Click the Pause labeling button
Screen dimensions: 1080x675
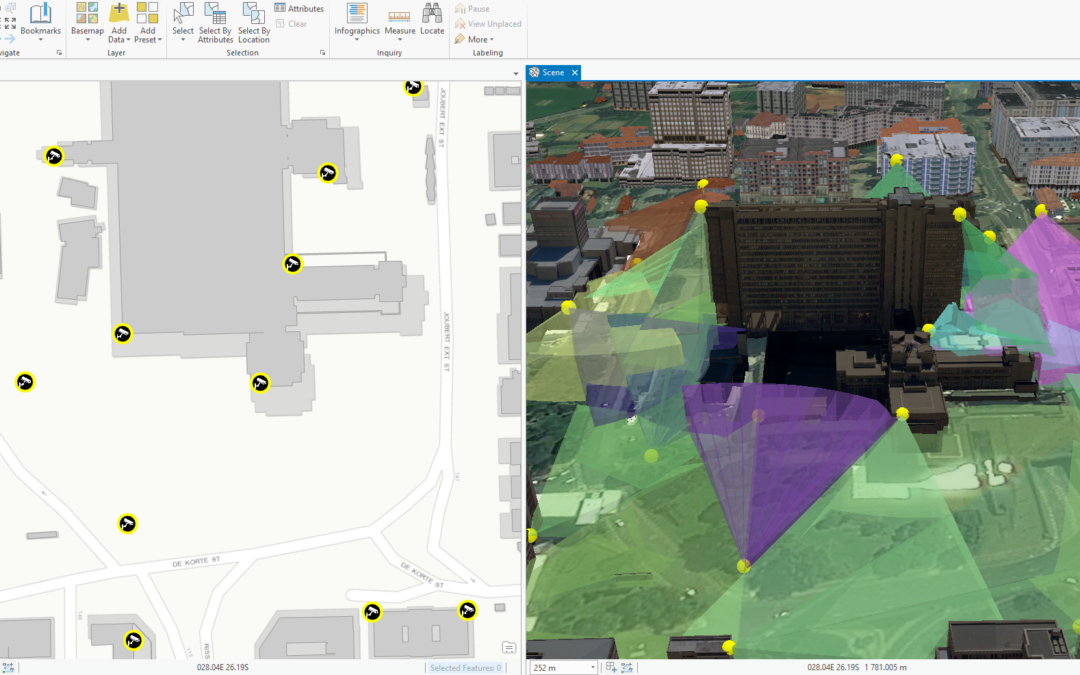472,8
